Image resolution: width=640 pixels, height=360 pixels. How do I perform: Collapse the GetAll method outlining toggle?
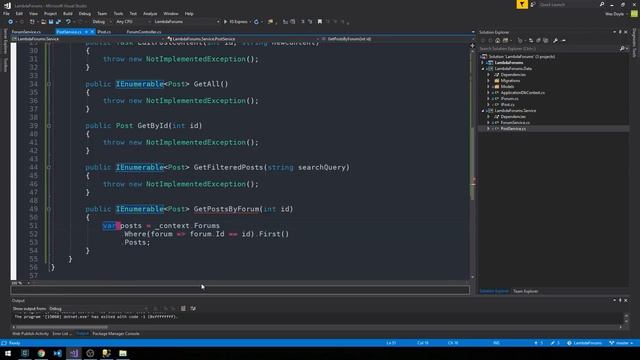pyautogui.click(x=49, y=84)
